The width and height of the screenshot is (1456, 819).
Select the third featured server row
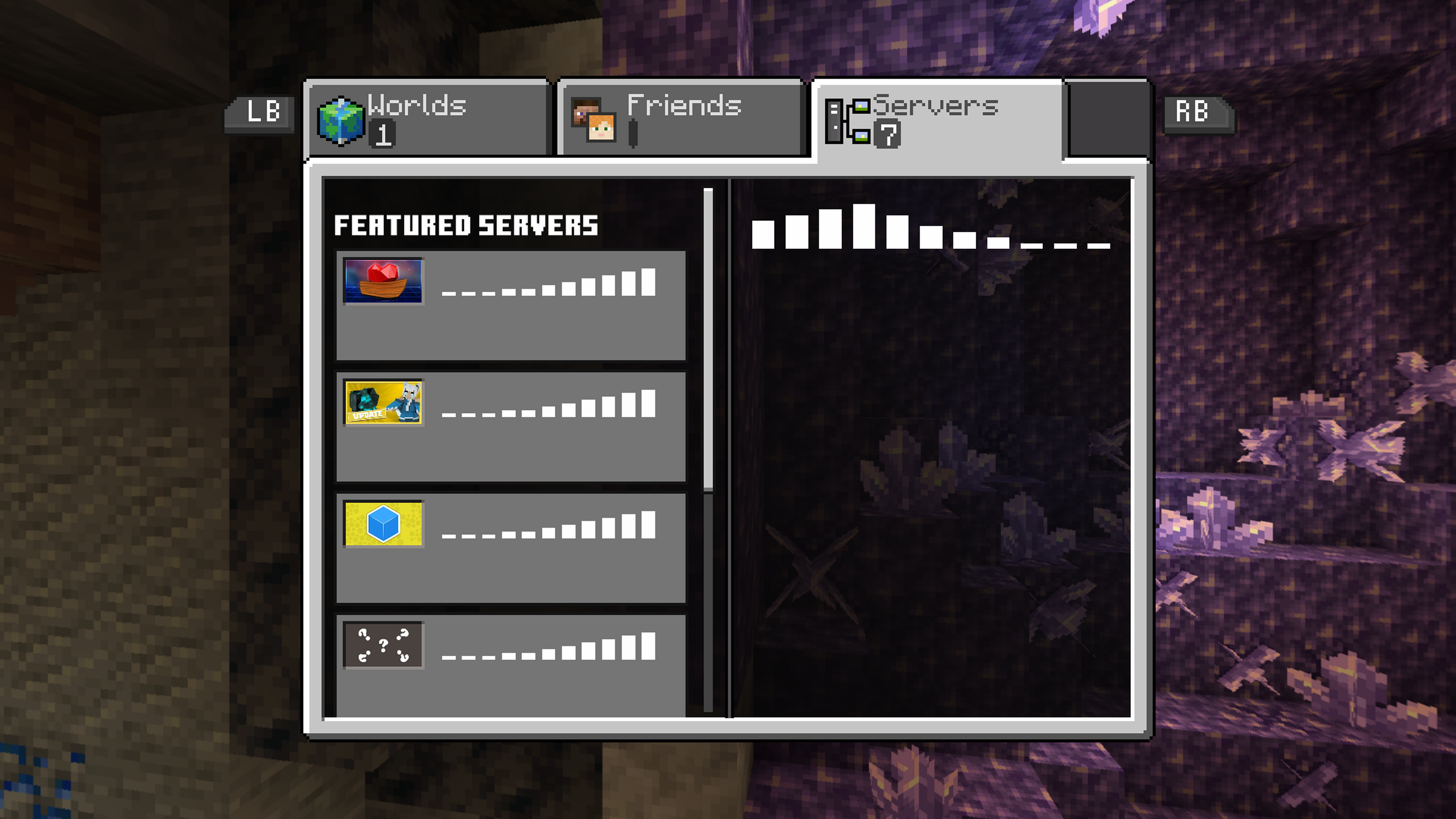pyautogui.click(x=511, y=548)
